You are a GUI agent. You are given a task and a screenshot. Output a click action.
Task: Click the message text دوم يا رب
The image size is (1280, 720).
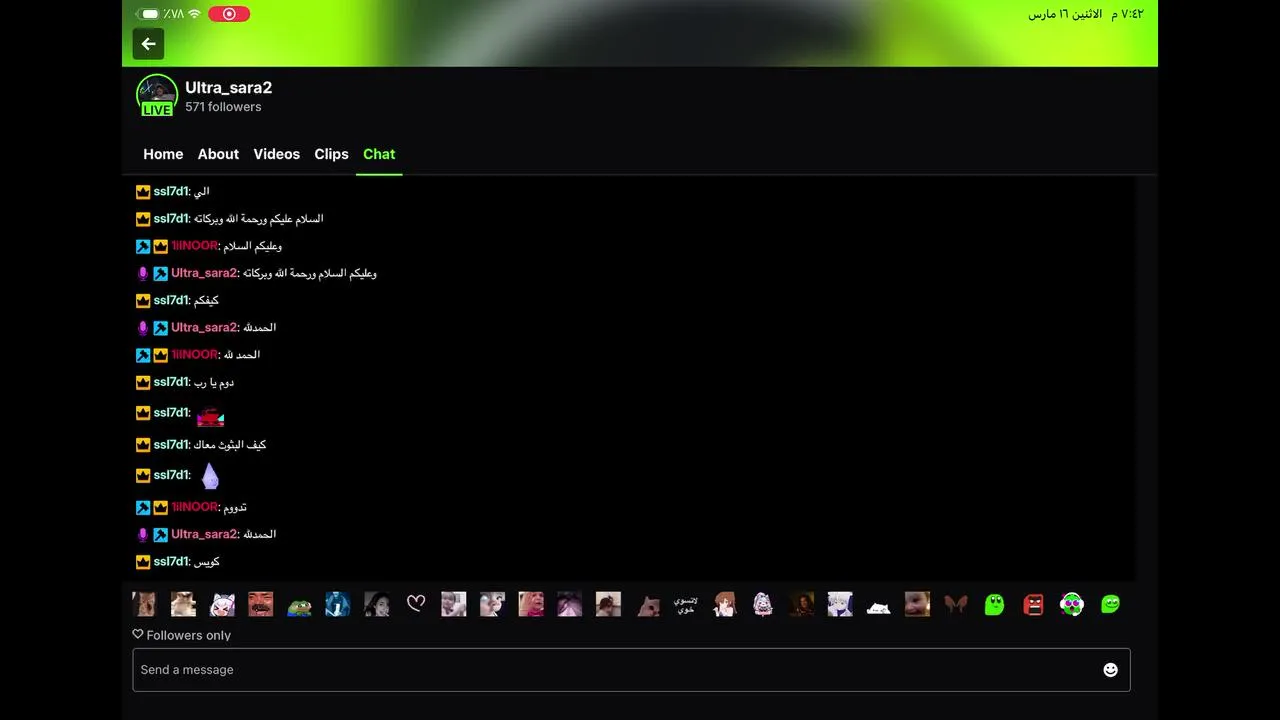click(x=213, y=382)
